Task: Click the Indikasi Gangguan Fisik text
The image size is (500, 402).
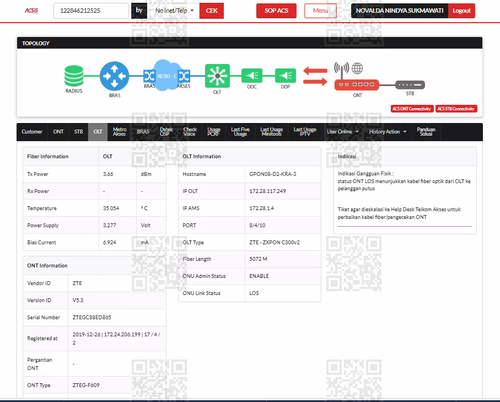Action: 365,173
